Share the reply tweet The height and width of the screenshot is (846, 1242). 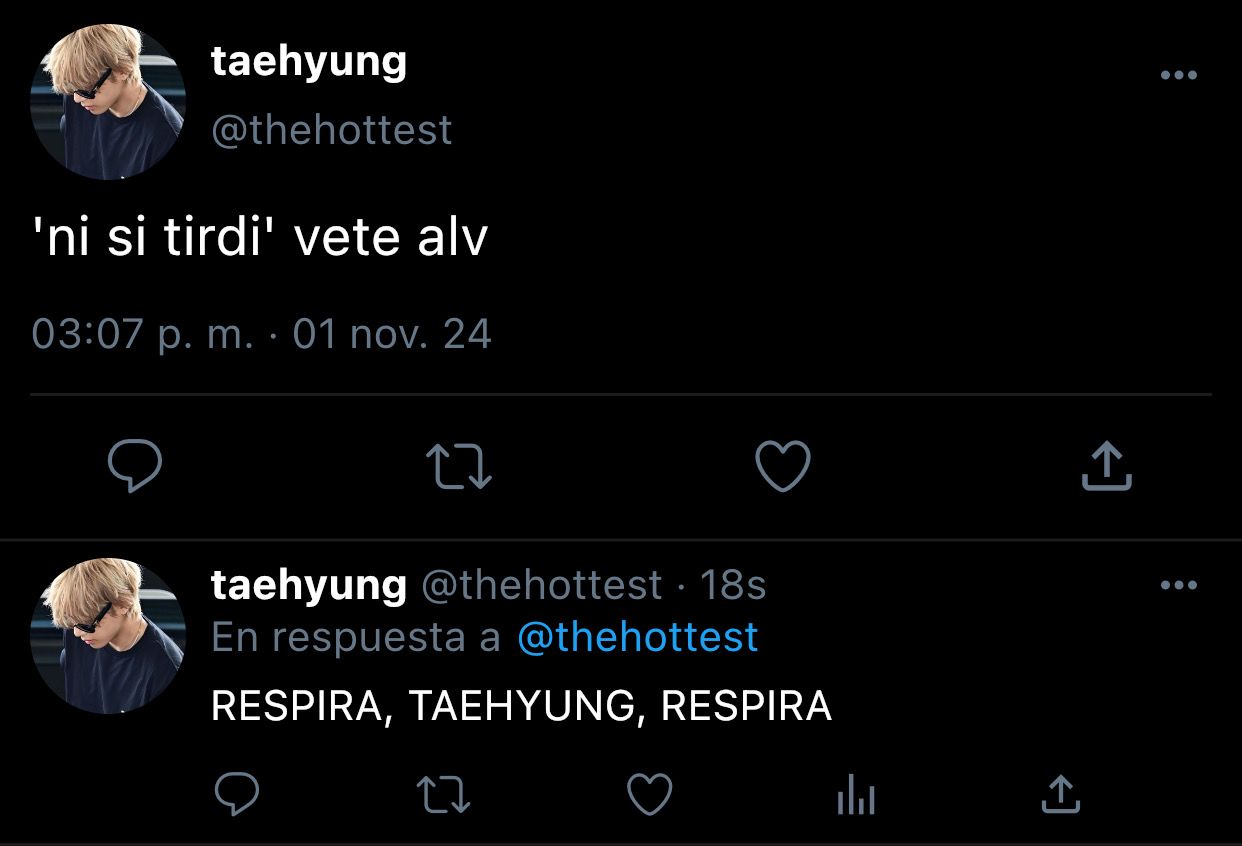click(x=1060, y=795)
